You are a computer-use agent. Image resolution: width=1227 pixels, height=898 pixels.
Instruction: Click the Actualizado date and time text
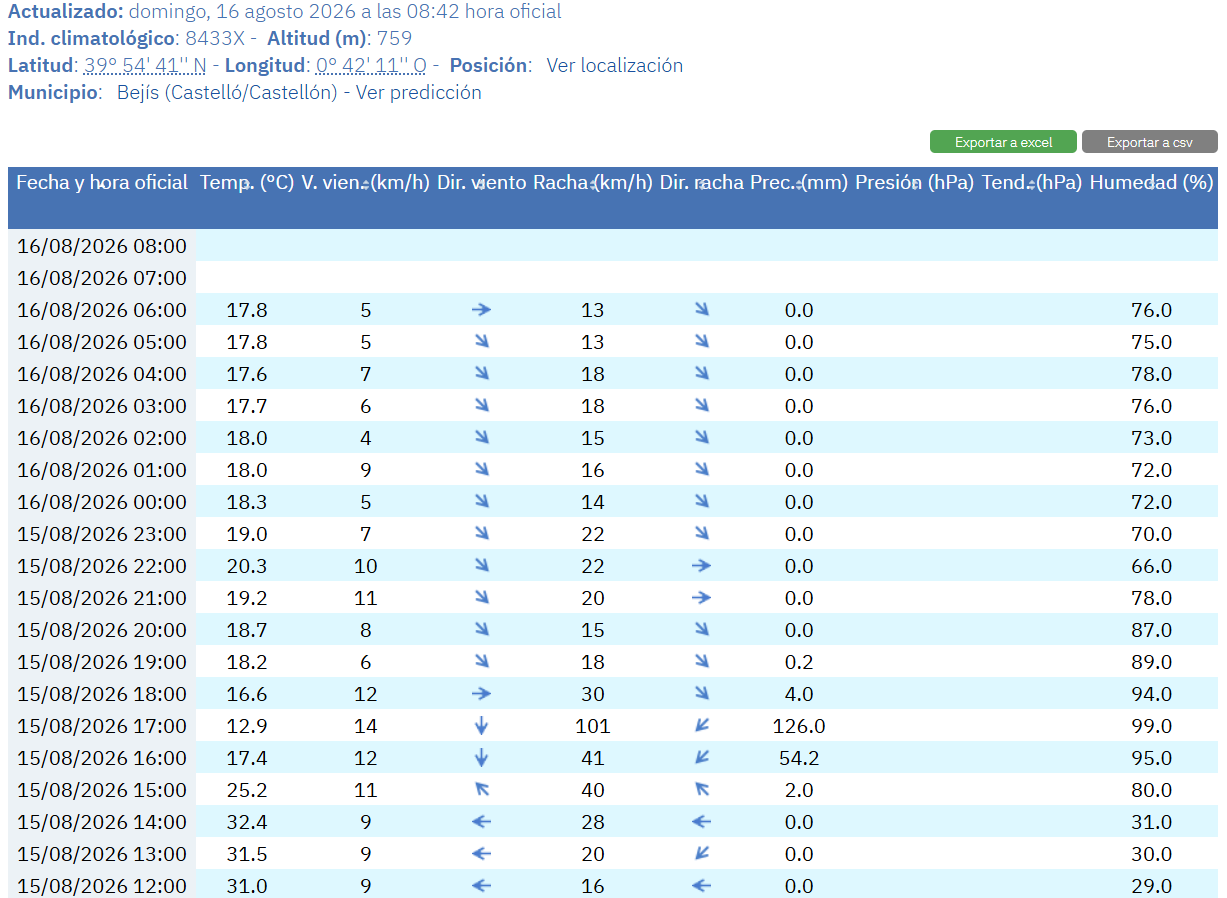(x=345, y=11)
